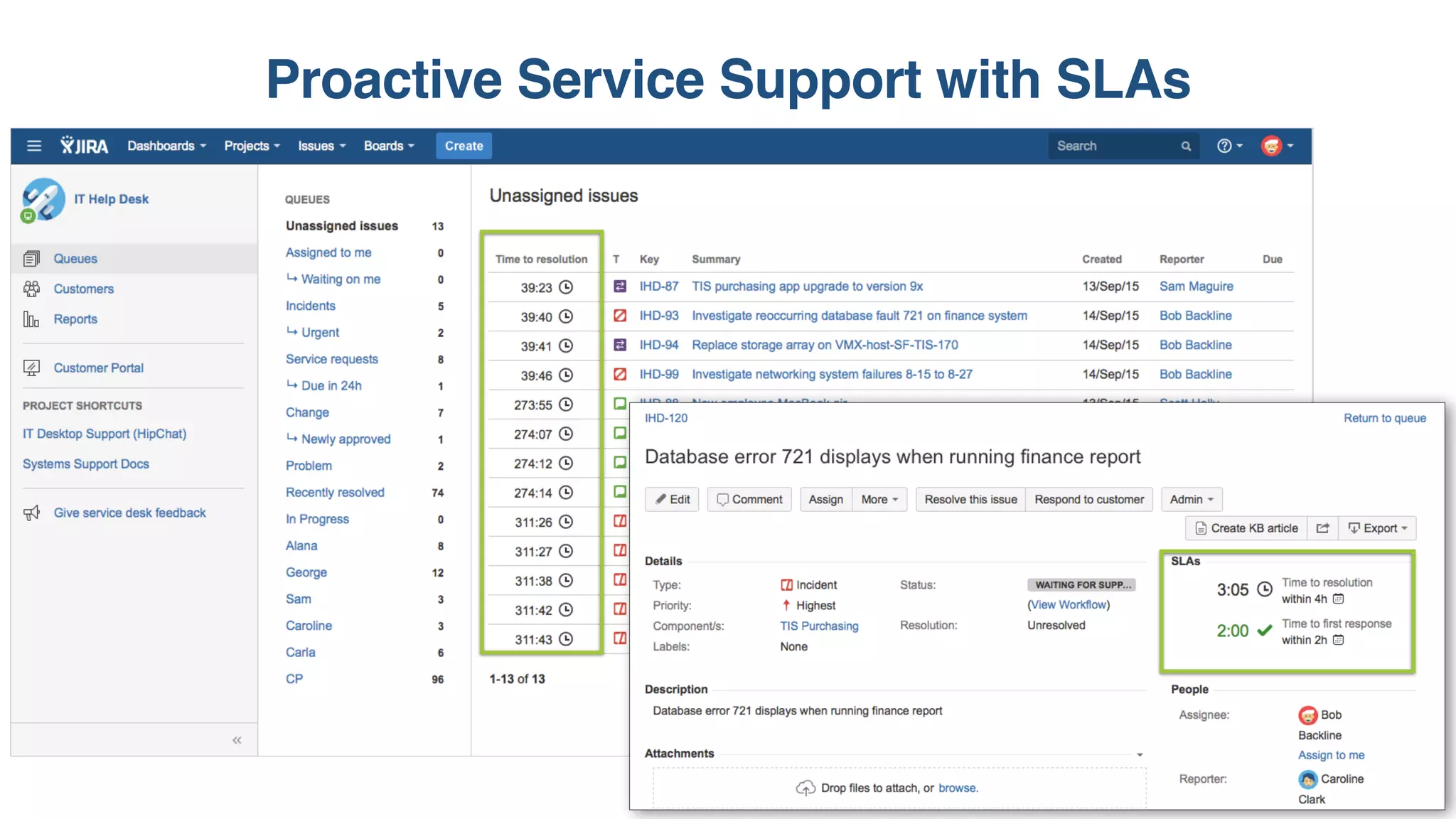This screenshot has height=819, width=1456.
Task: Open the Projects dropdown menu
Action: (x=252, y=146)
